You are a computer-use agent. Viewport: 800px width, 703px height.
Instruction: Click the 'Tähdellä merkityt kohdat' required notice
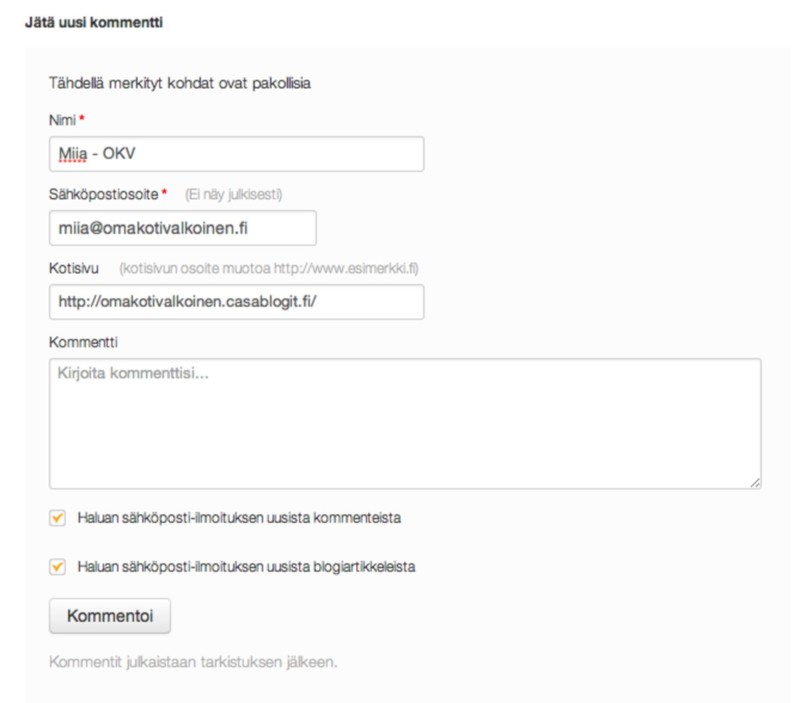(180, 83)
